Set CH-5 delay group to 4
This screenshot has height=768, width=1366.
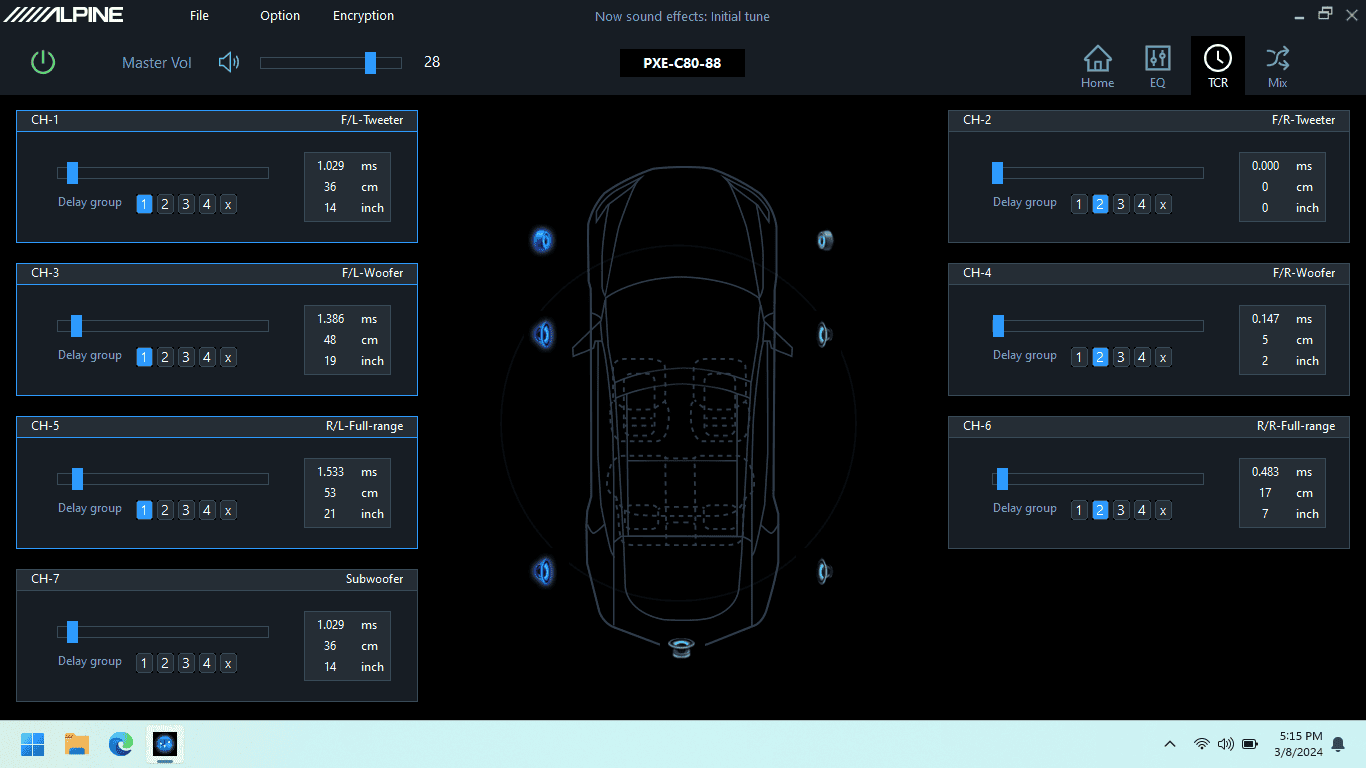(x=207, y=510)
